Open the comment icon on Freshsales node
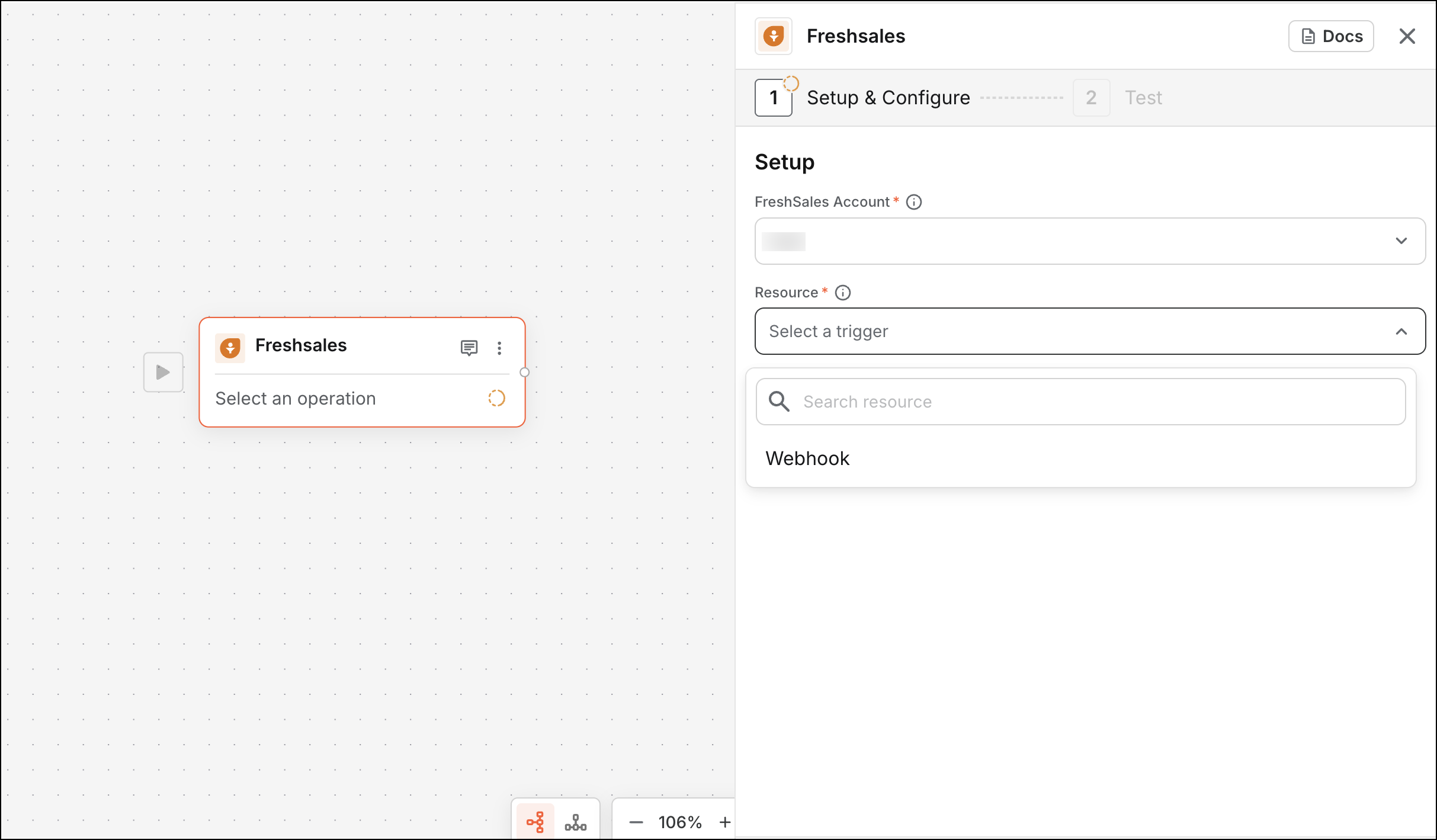The image size is (1437, 840). click(469, 348)
